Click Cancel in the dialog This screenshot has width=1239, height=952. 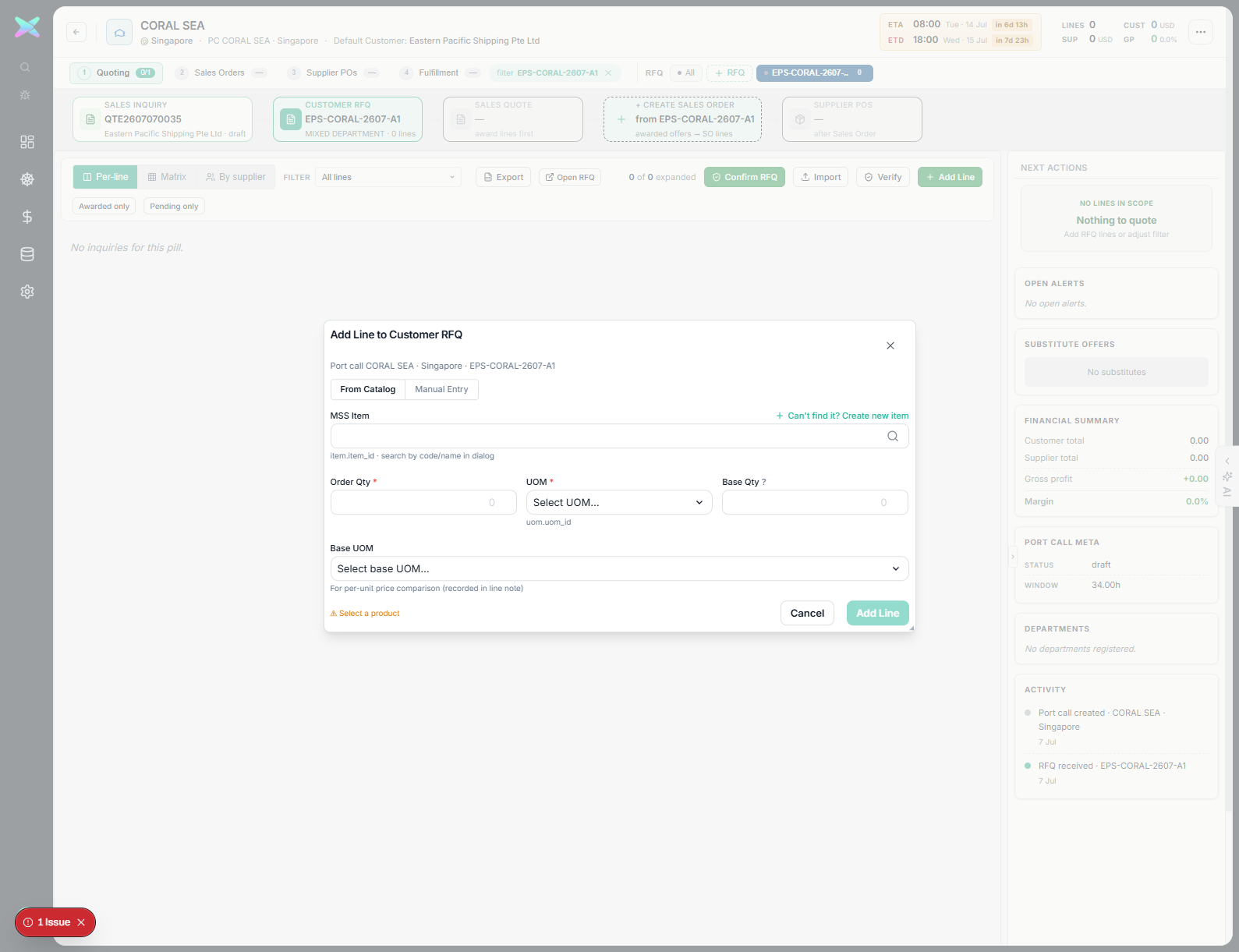[x=807, y=614]
